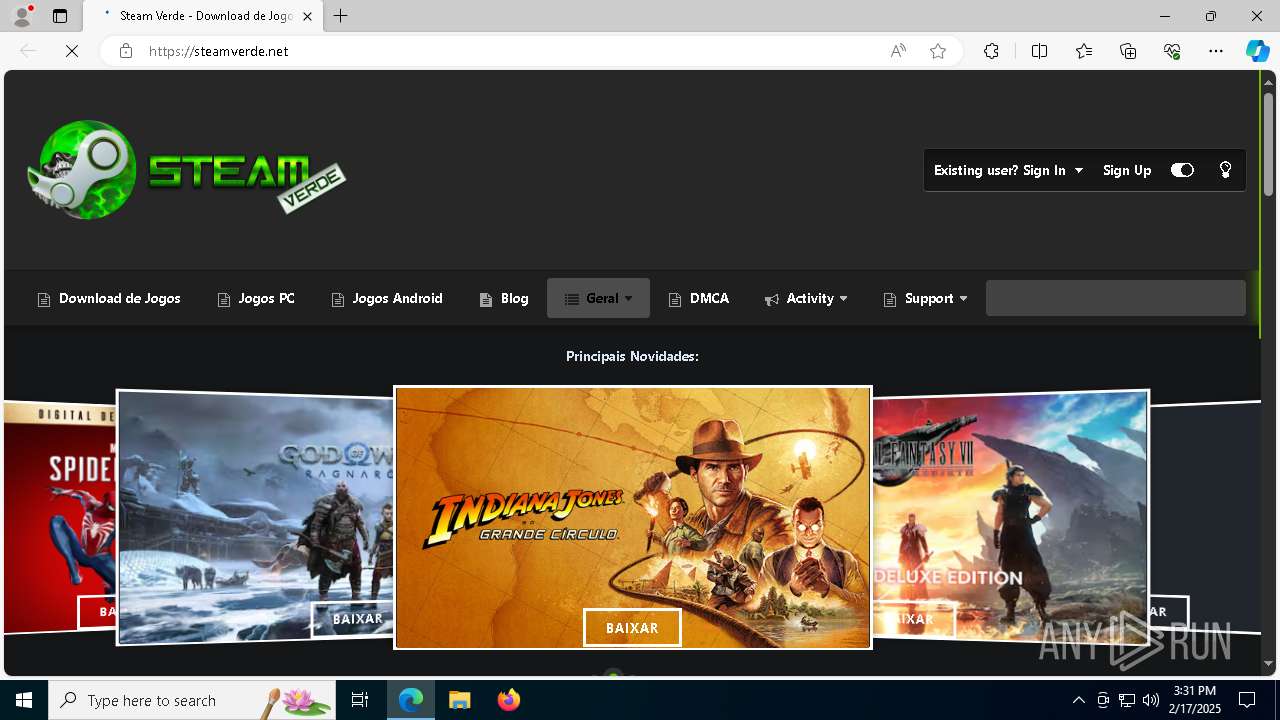Close the Steam Verde tab
This screenshot has height=720, width=1280.
pyautogui.click(x=308, y=16)
